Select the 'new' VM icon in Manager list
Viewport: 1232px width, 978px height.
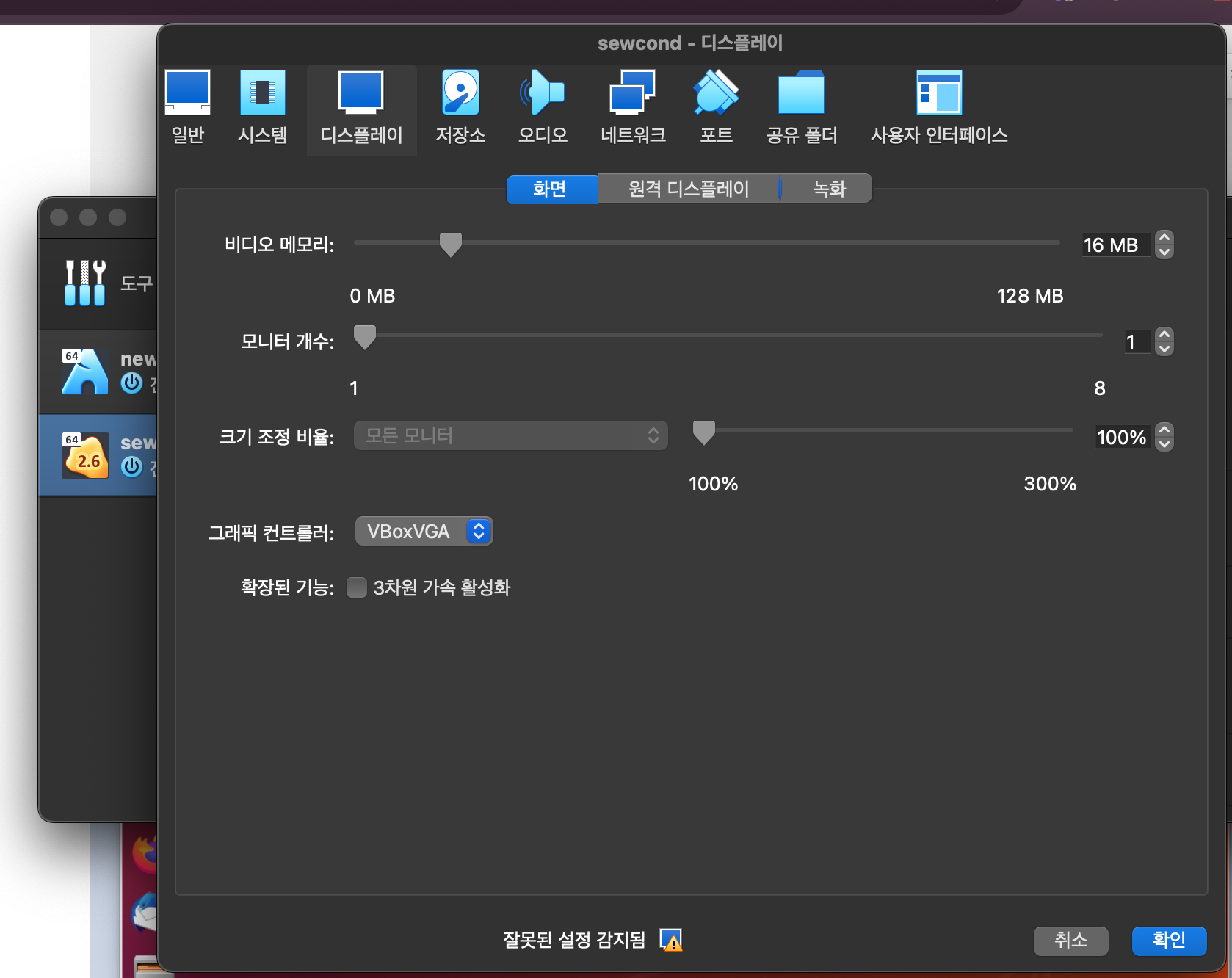coord(85,371)
